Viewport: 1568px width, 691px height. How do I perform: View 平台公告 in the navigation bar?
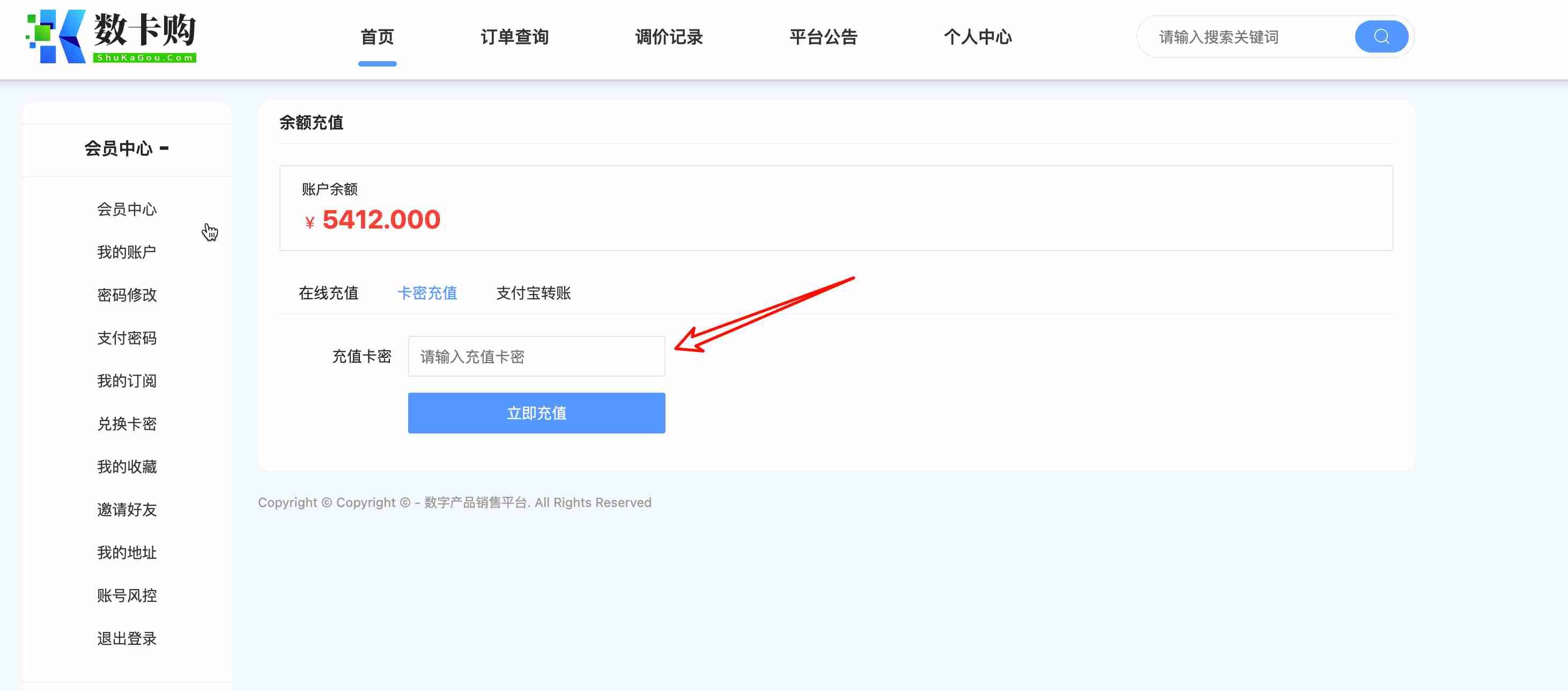[823, 37]
